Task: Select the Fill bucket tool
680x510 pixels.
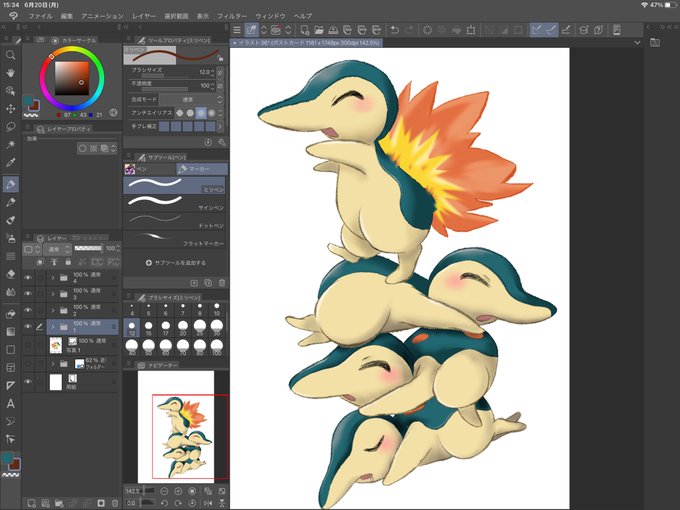Action: [10, 314]
